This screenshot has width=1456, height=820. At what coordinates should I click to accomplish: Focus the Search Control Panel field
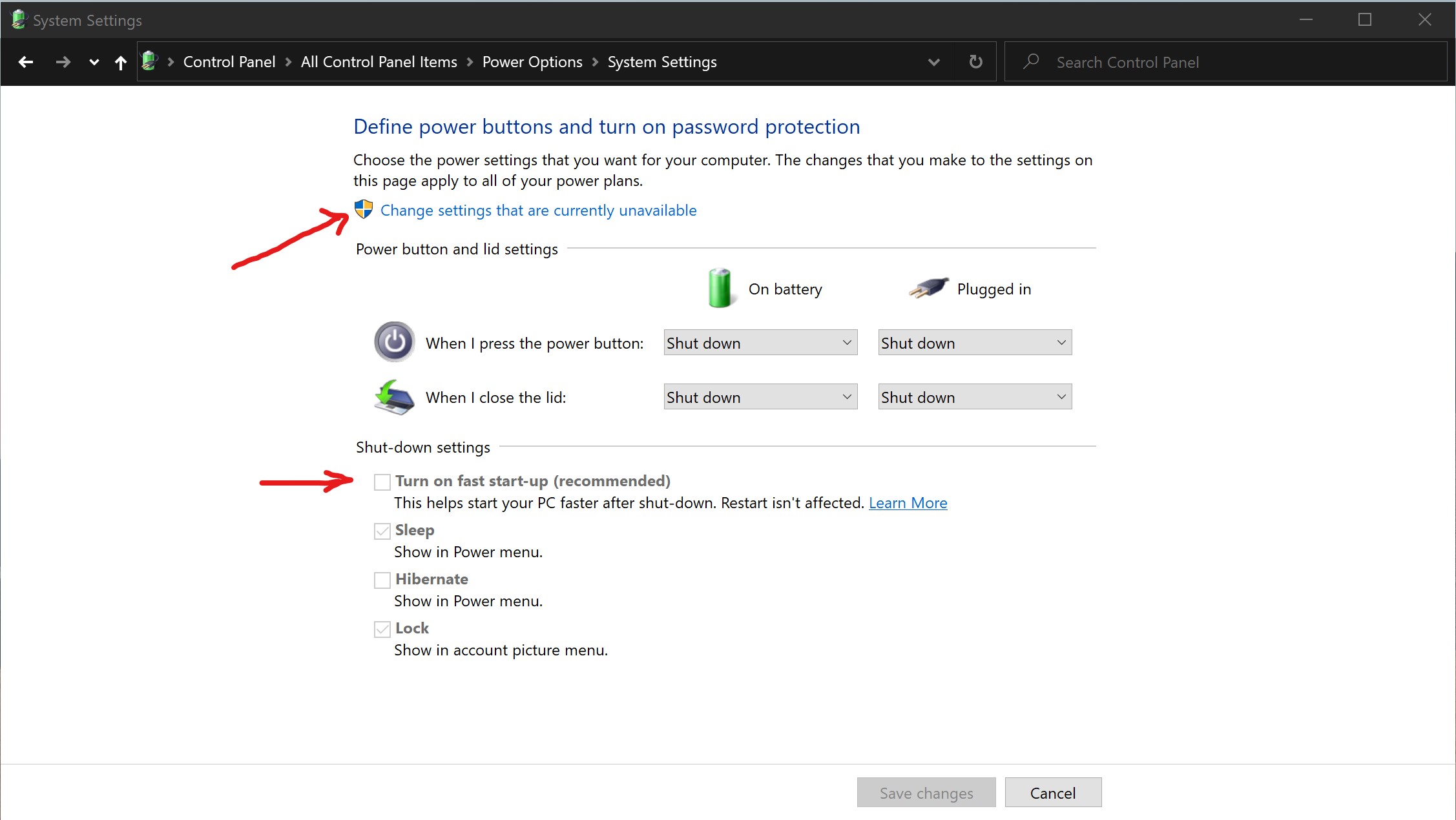click(x=1226, y=62)
